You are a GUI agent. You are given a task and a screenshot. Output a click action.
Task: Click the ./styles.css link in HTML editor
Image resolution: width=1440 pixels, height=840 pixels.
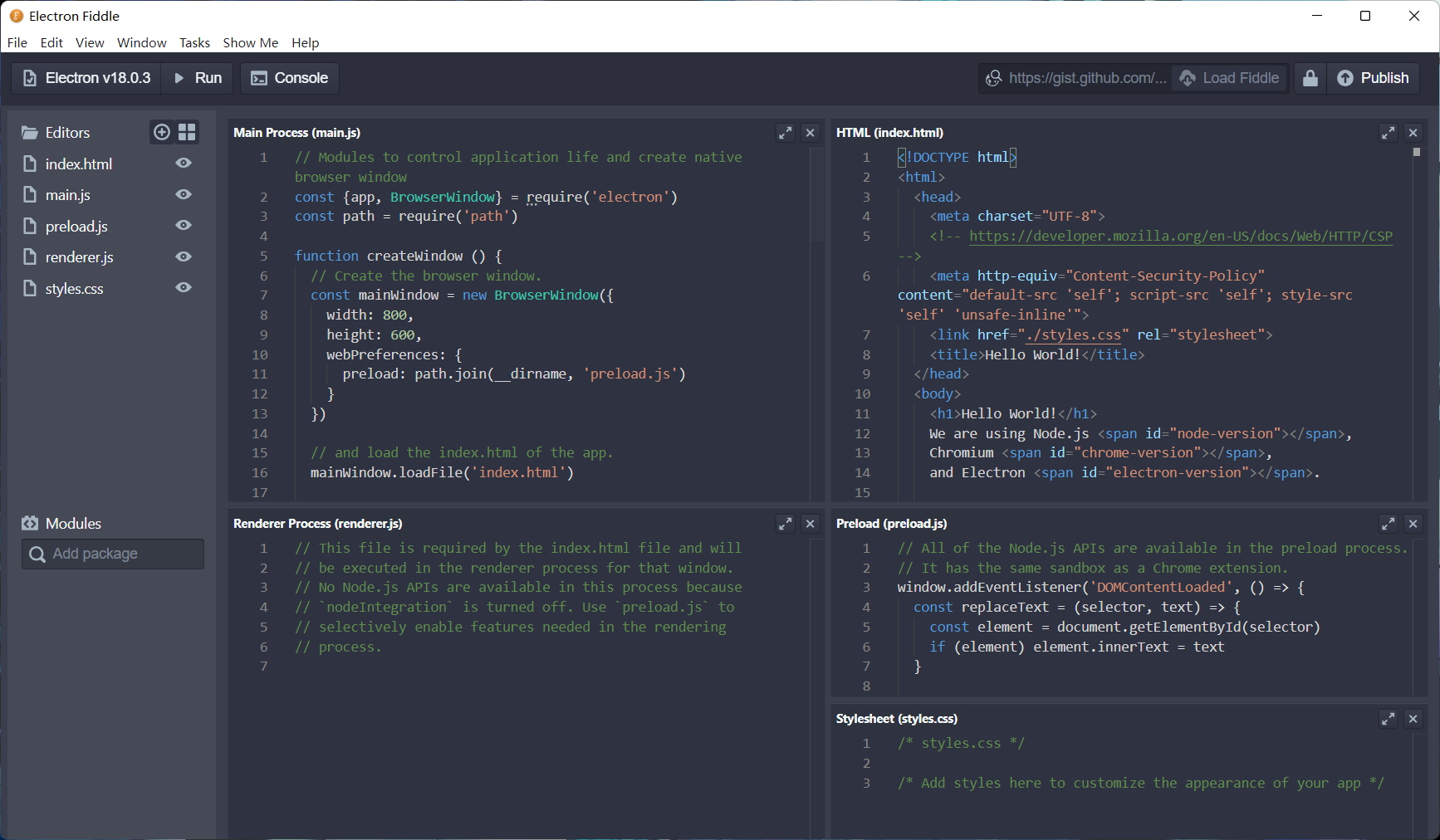coord(1074,335)
